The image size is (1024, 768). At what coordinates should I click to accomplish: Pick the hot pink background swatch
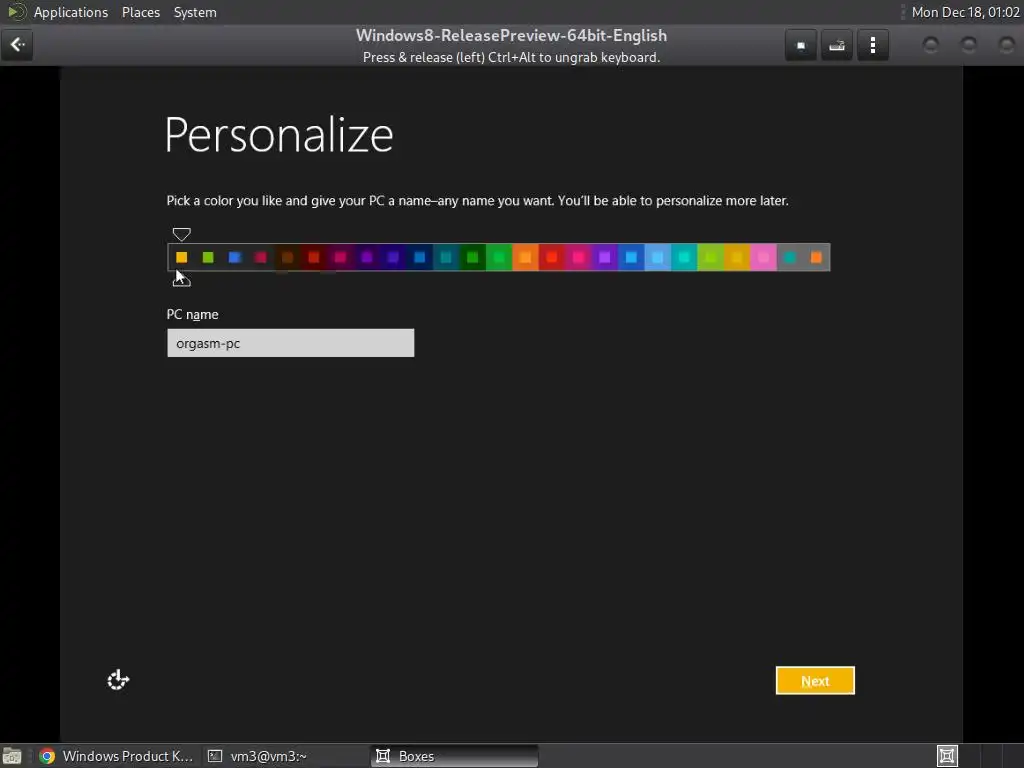(578, 257)
